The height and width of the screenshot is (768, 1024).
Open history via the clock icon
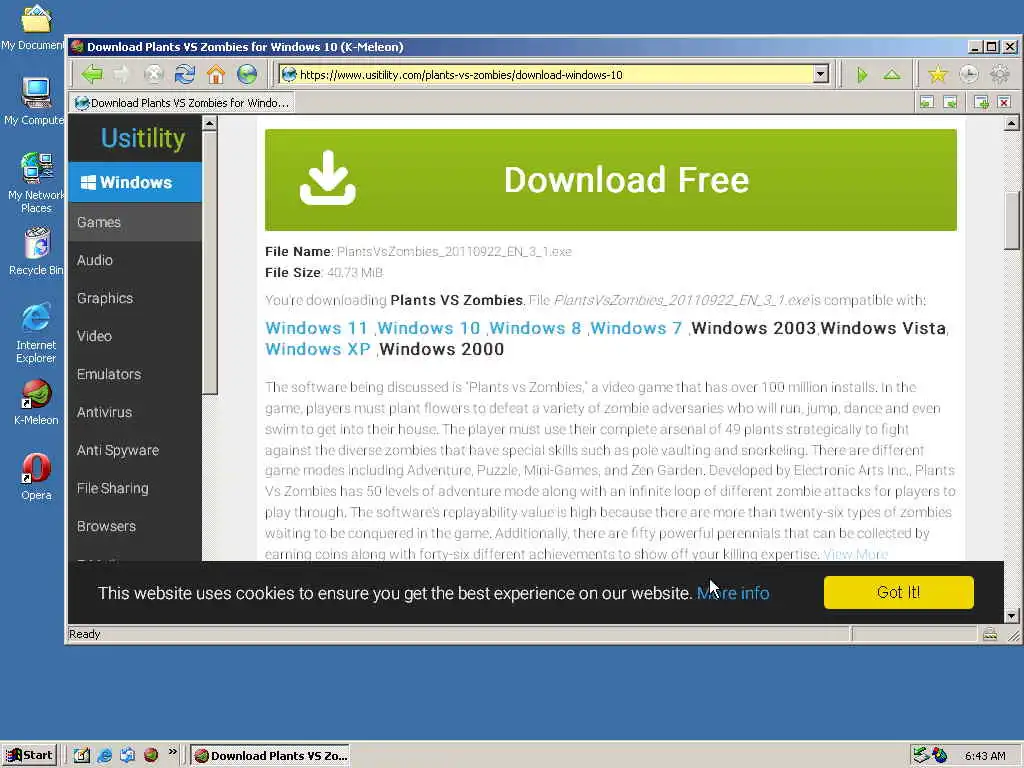[x=968, y=74]
